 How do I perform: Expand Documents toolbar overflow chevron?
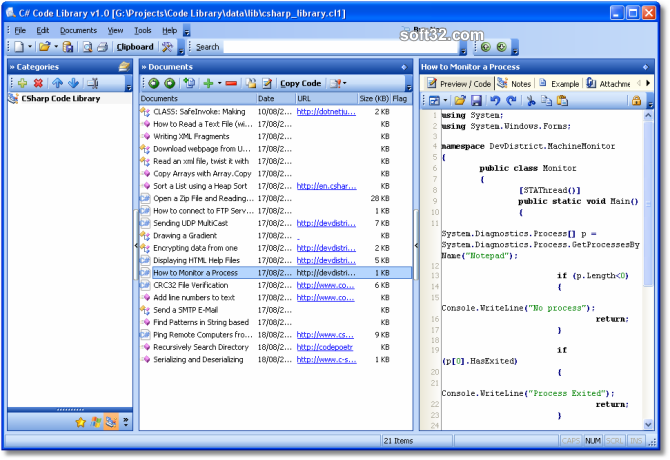(408, 87)
